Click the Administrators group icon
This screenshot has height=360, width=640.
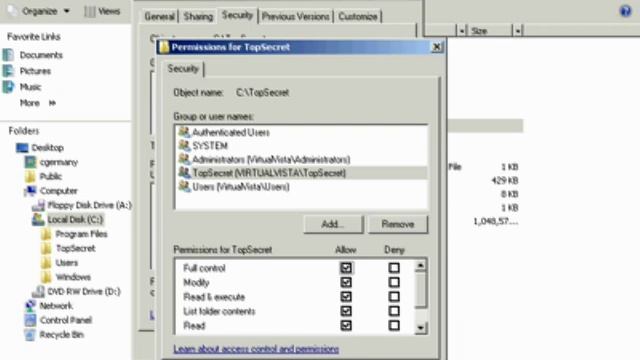(184, 159)
